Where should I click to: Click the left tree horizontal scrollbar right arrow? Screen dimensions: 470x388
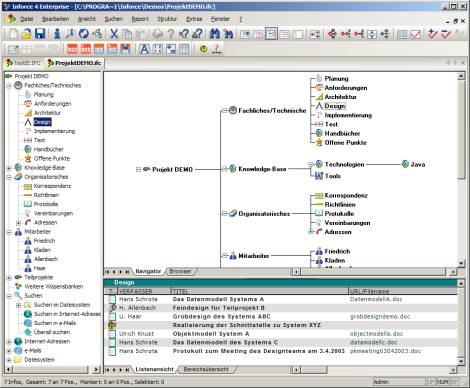click(x=96, y=369)
